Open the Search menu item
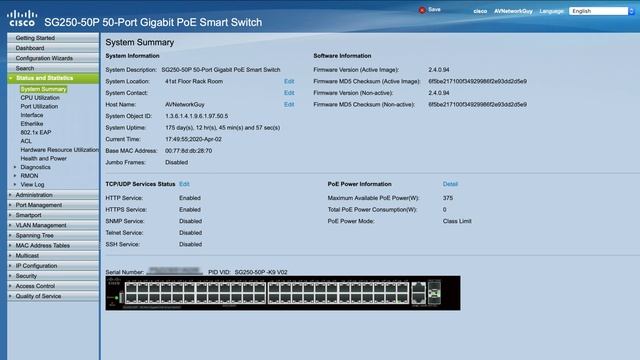 [53, 68]
